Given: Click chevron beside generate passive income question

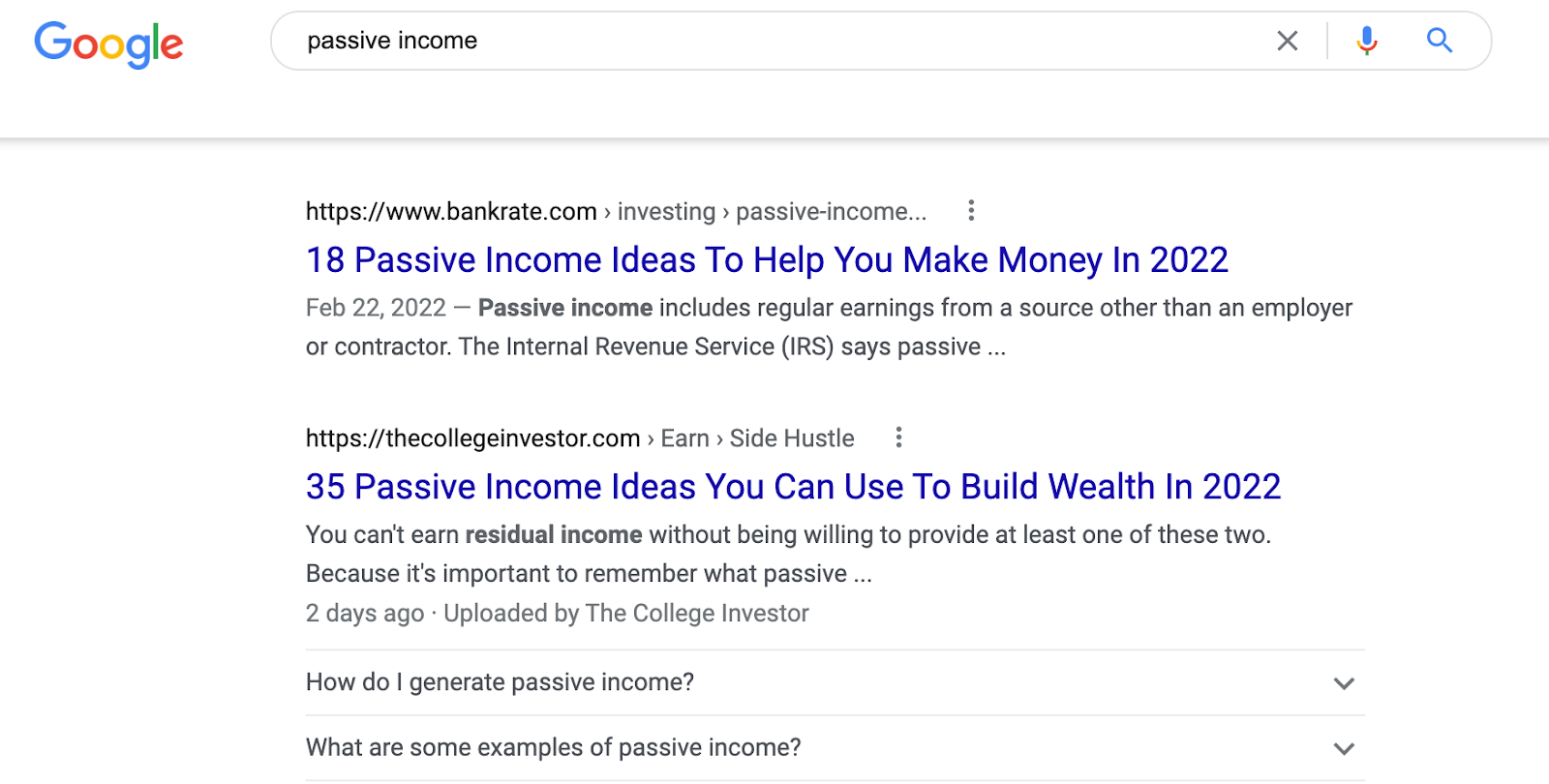Looking at the screenshot, I should pyautogui.click(x=1344, y=683).
